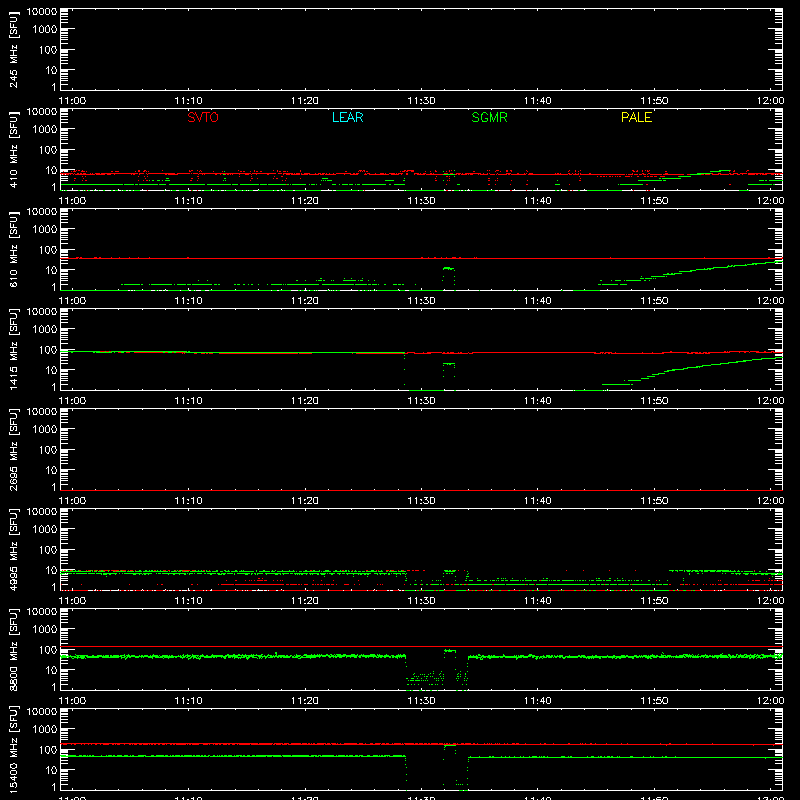
Task: Click the cyan LEAR station label
Action: pos(347,117)
